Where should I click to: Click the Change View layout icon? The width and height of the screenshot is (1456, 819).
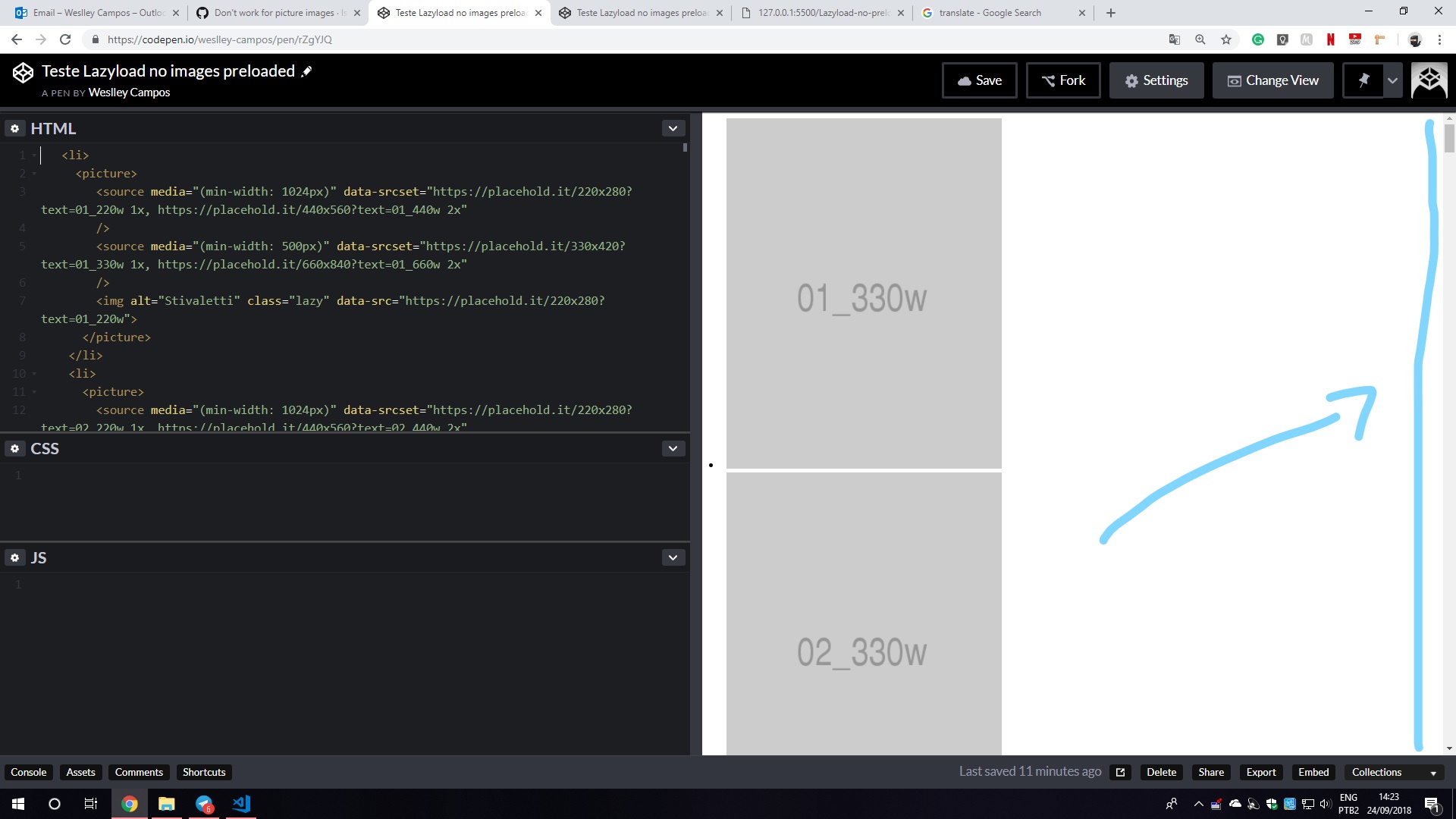pyautogui.click(x=1234, y=80)
